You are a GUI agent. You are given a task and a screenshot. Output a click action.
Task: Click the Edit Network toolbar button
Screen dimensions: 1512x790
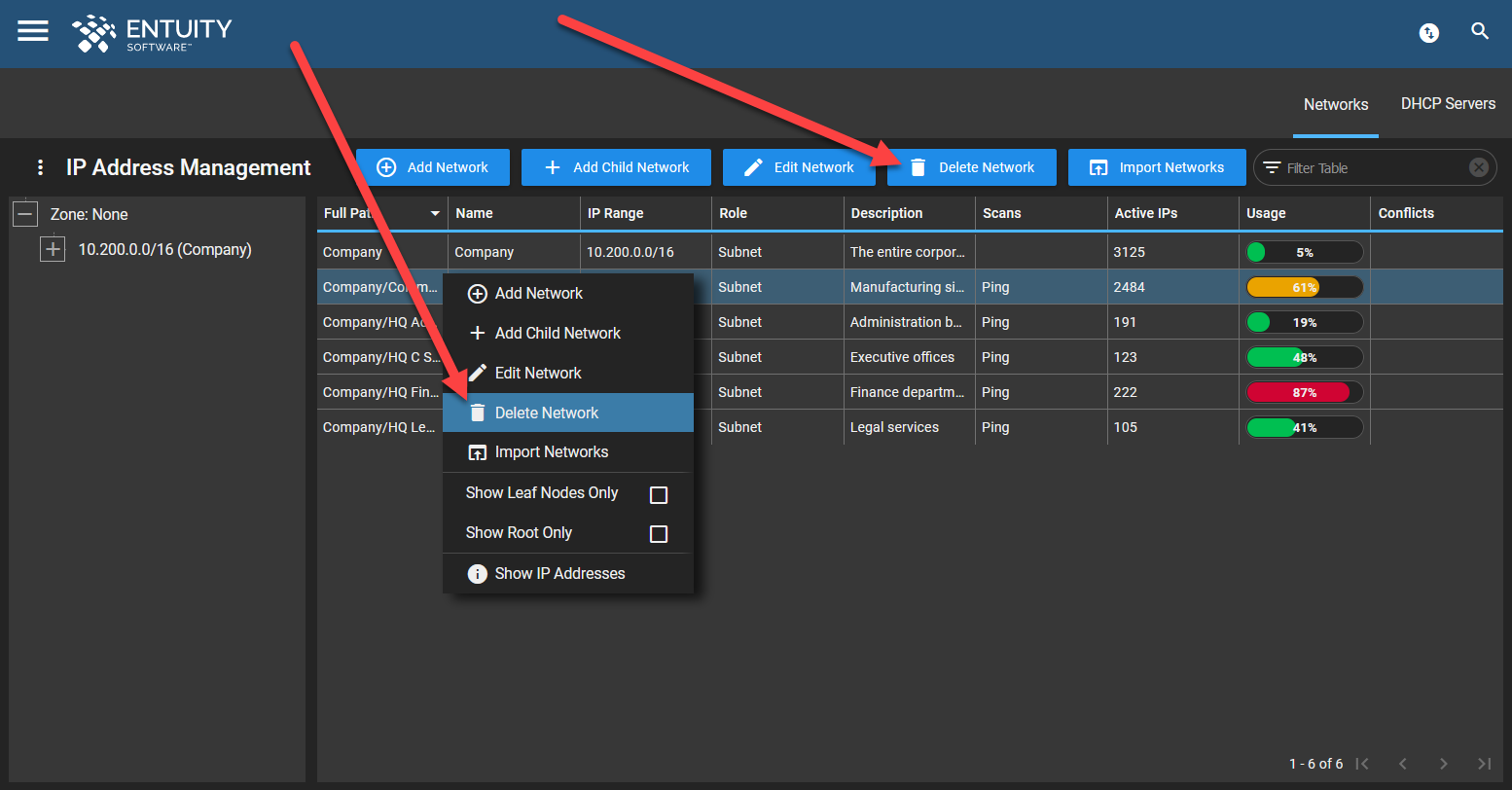click(800, 167)
